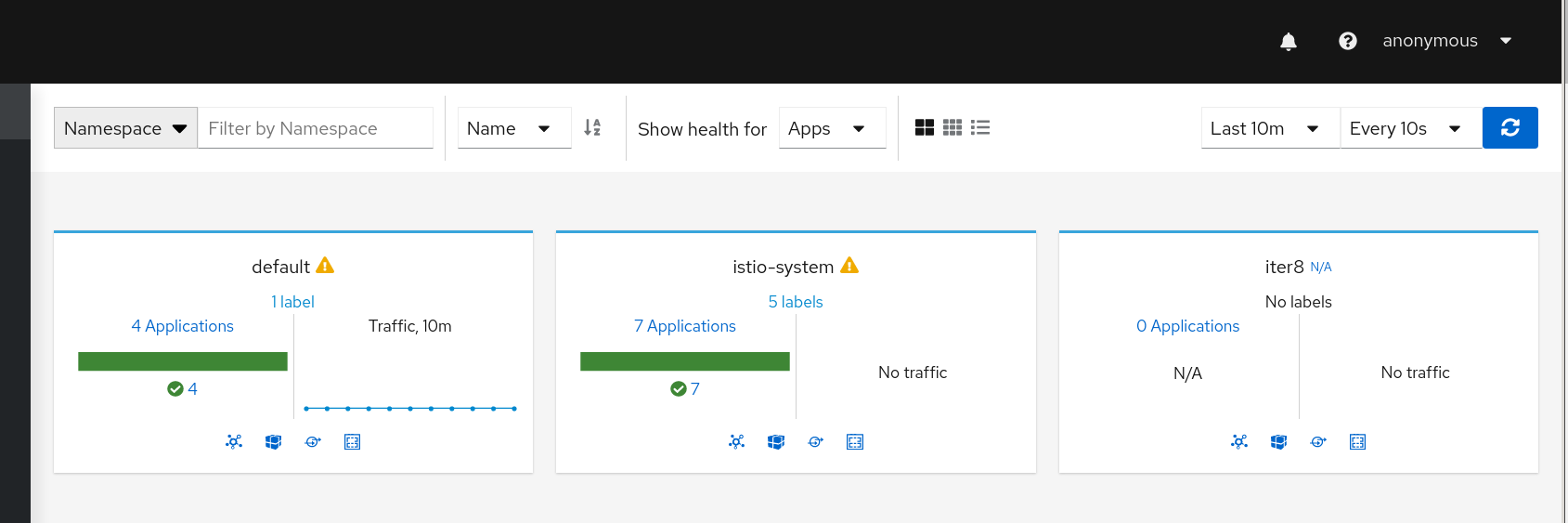Open the 1 label link in default
Screen dimensions: 1568x523
[x=292, y=302]
